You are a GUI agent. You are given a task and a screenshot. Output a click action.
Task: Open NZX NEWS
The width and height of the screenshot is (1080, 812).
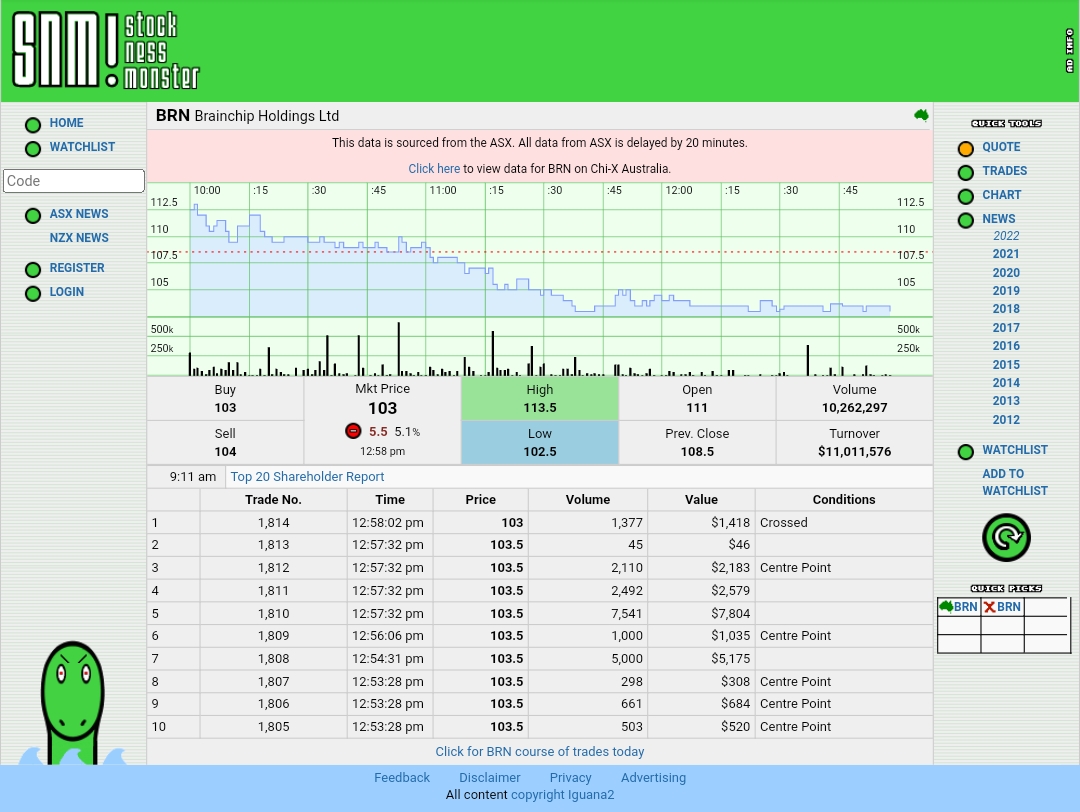coord(79,238)
